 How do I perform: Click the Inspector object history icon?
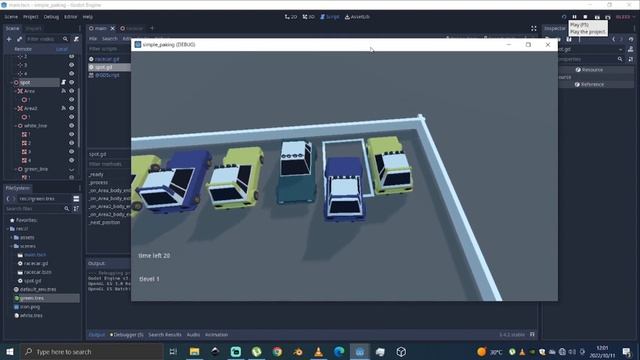coord(631,39)
